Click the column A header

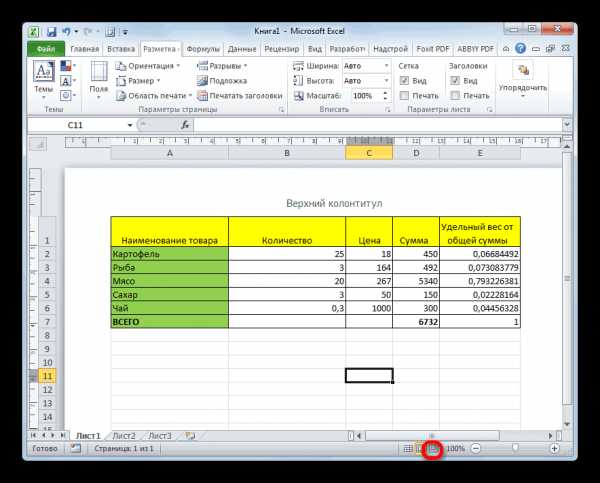pos(170,153)
